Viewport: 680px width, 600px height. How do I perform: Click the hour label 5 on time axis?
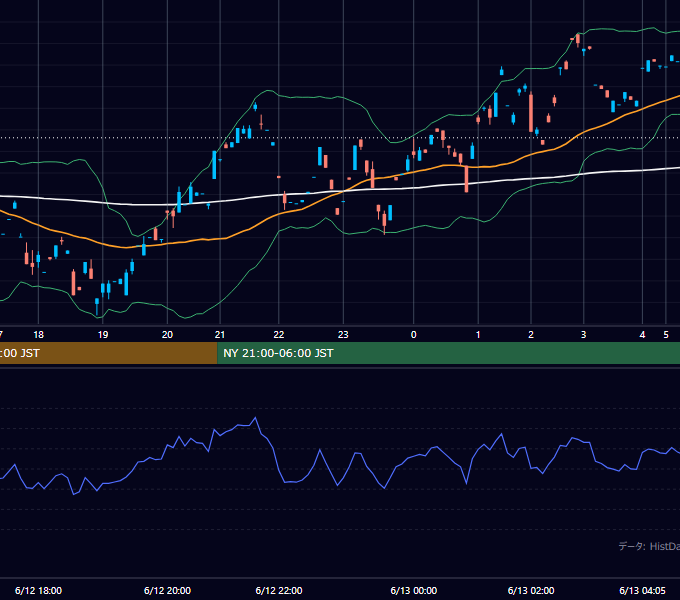point(666,335)
